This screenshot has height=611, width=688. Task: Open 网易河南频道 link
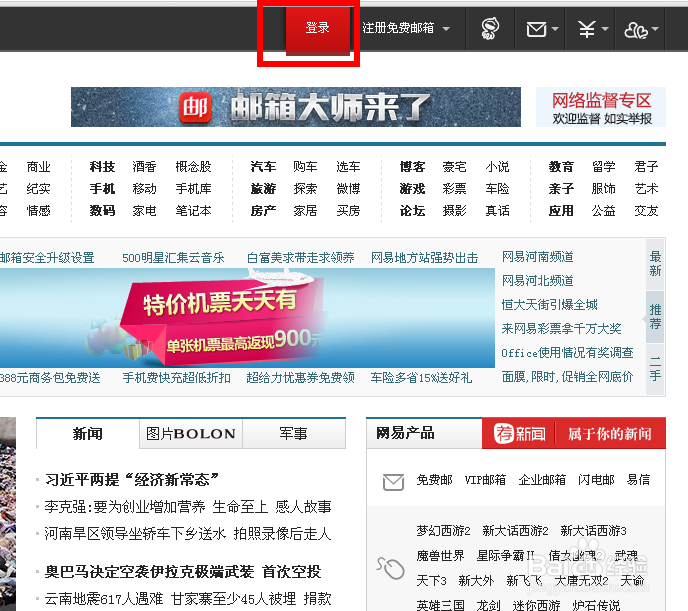(x=538, y=257)
